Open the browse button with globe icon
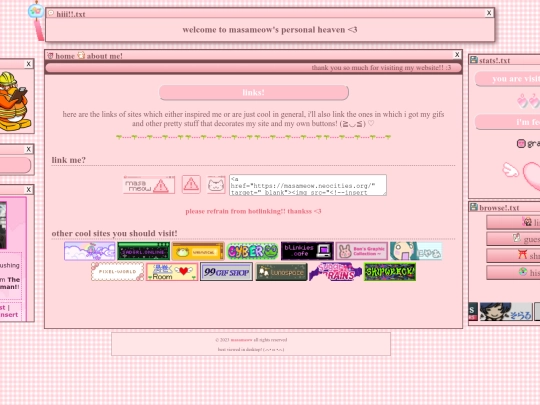Viewport: 540px width, 405px height. click(x=513, y=272)
